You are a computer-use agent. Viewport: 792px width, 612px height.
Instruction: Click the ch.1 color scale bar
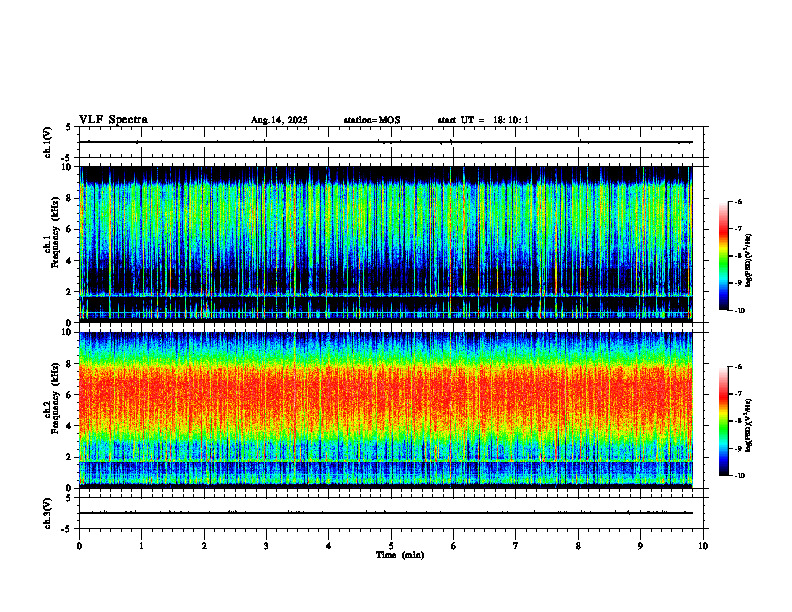coord(724,256)
